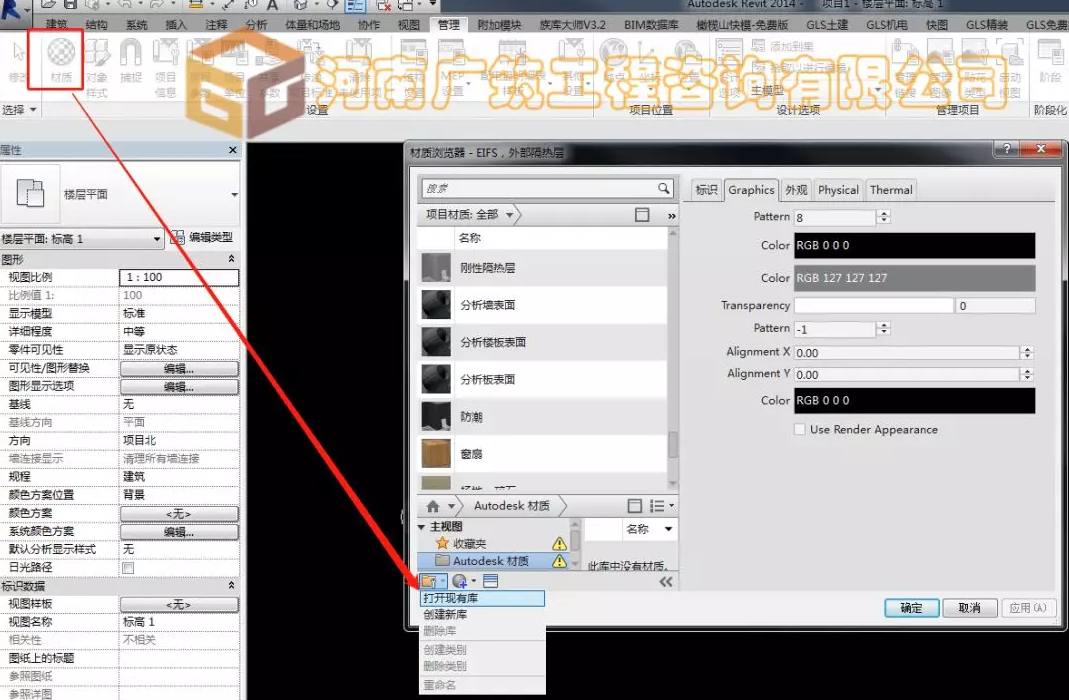1069x700 pixels.
Task: Click the Transparency slider bar
Action: pos(873,305)
